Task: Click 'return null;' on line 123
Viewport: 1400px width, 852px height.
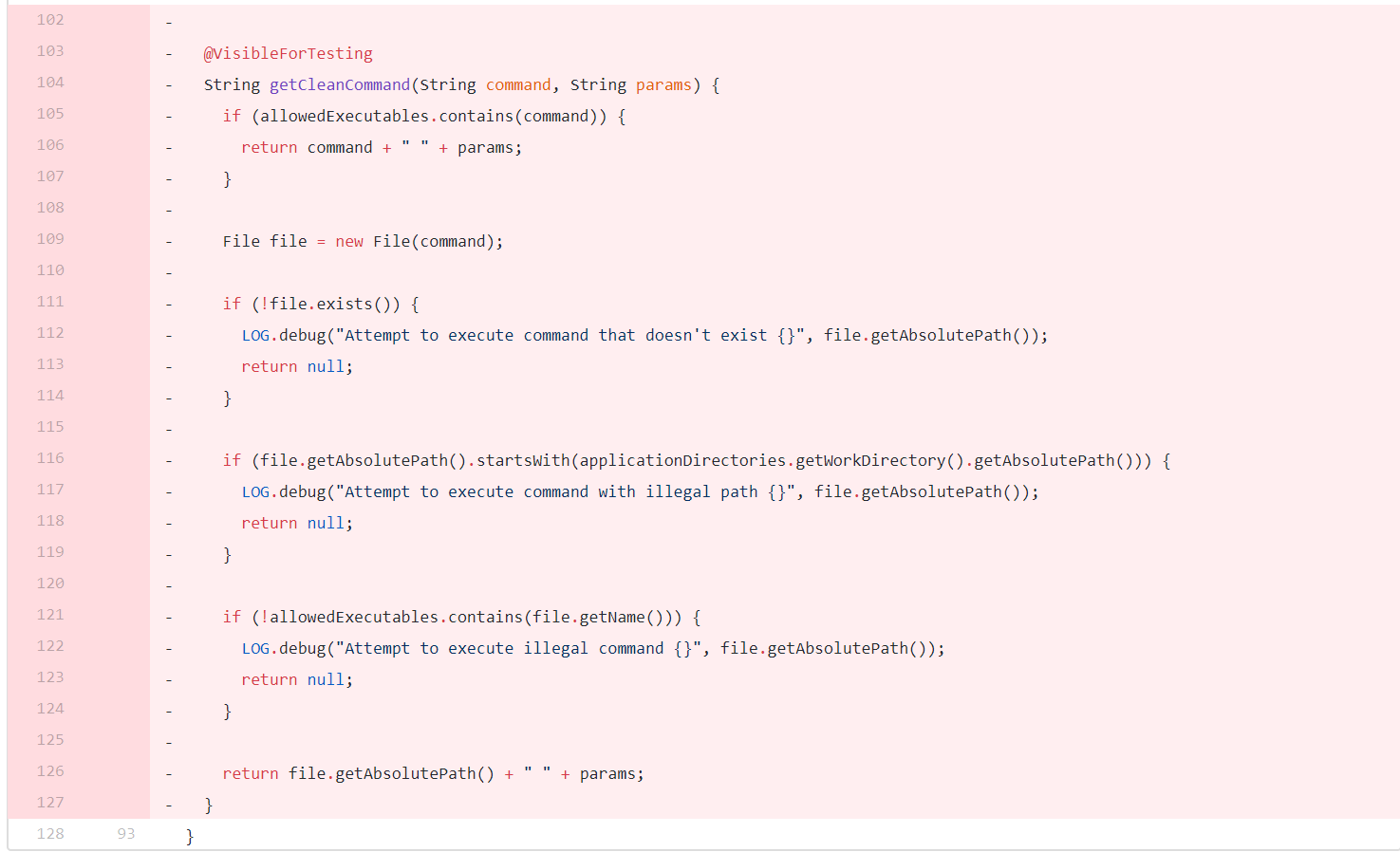Action: (x=296, y=680)
